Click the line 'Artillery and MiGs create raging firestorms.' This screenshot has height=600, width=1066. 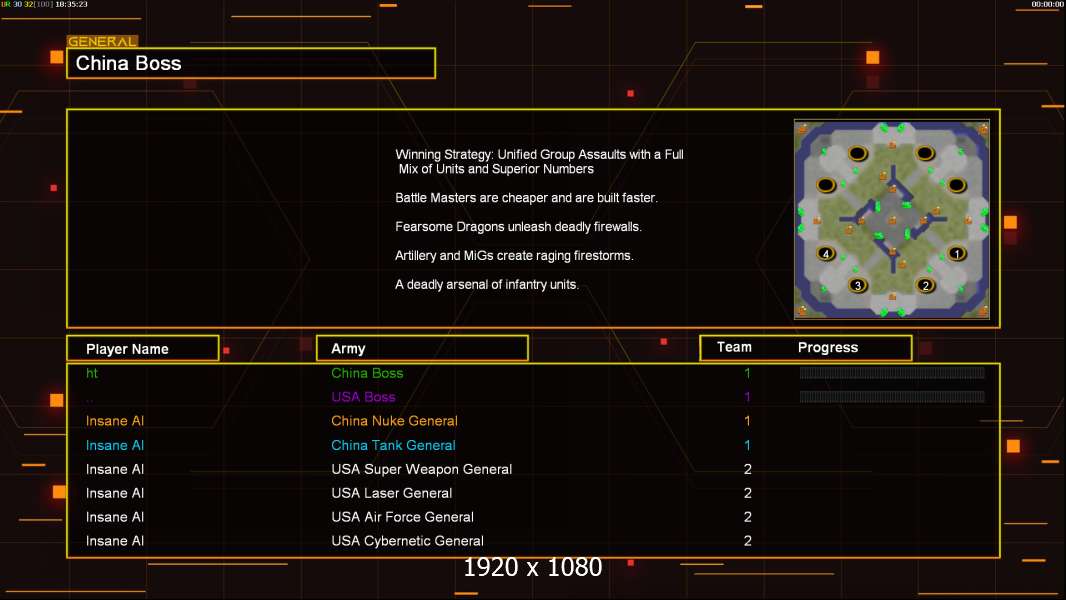point(514,255)
